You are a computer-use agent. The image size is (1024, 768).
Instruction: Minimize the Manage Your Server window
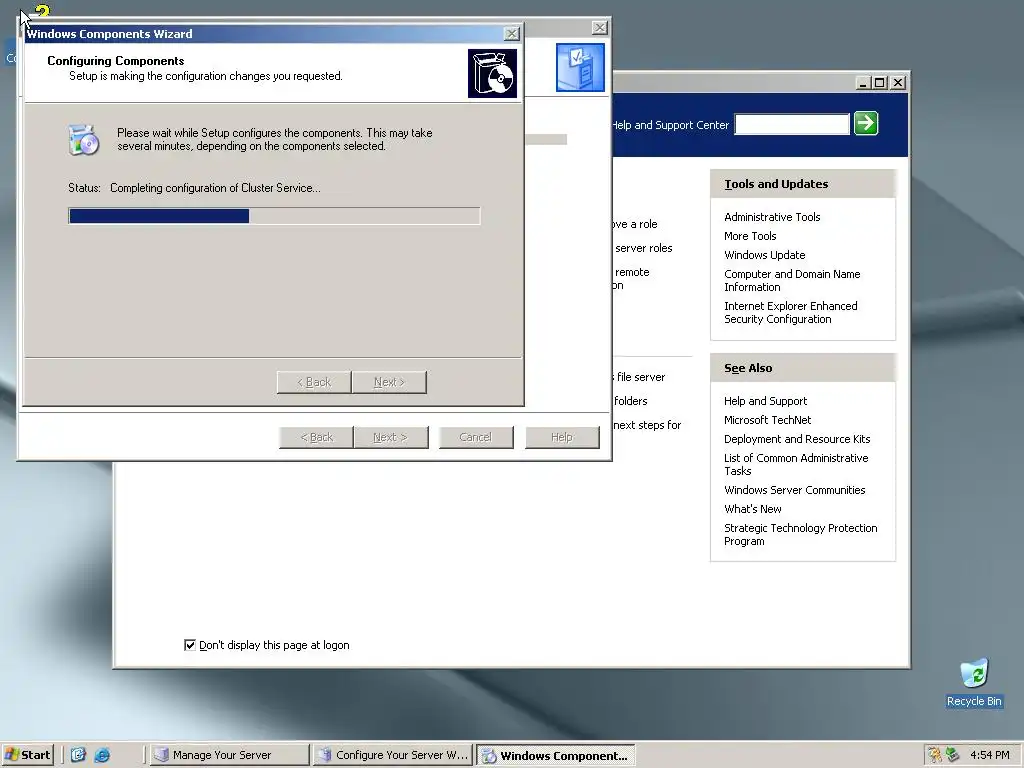863,83
